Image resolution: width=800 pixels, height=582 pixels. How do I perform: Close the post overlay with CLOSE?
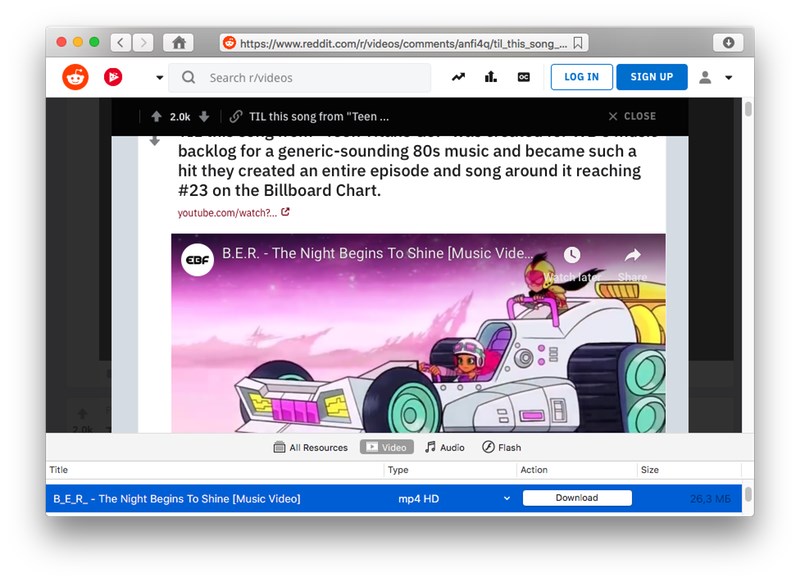tap(632, 116)
